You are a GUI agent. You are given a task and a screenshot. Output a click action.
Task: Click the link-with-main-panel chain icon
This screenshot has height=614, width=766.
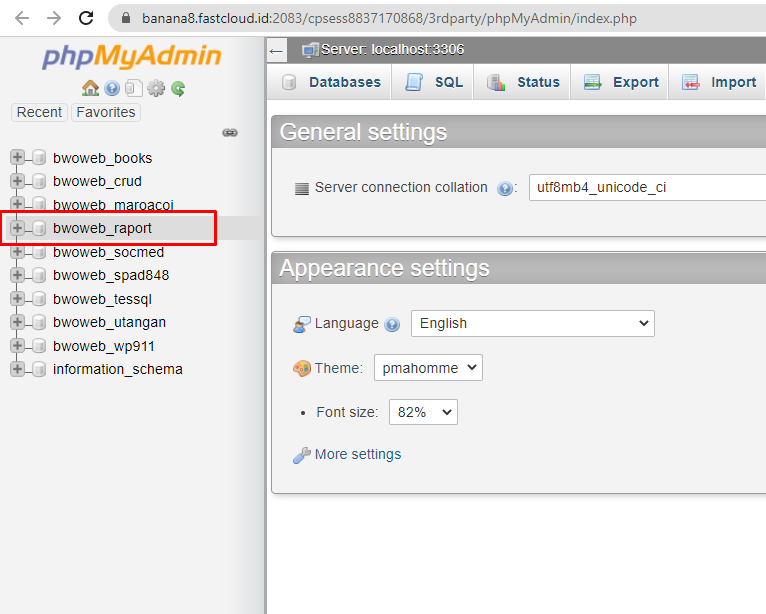click(230, 132)
